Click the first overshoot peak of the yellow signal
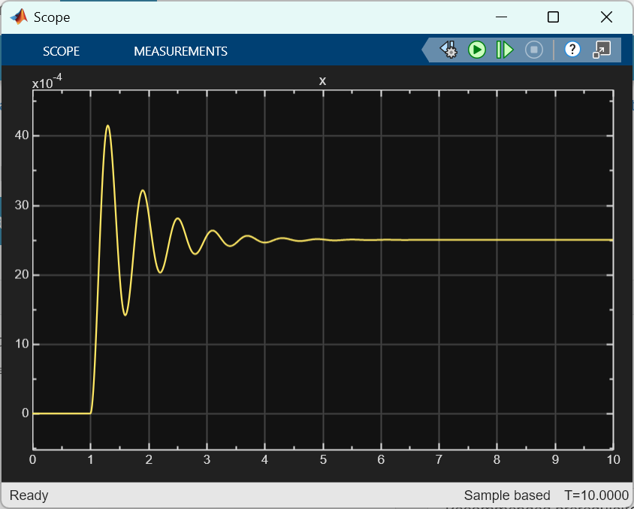 click(108, 126)
